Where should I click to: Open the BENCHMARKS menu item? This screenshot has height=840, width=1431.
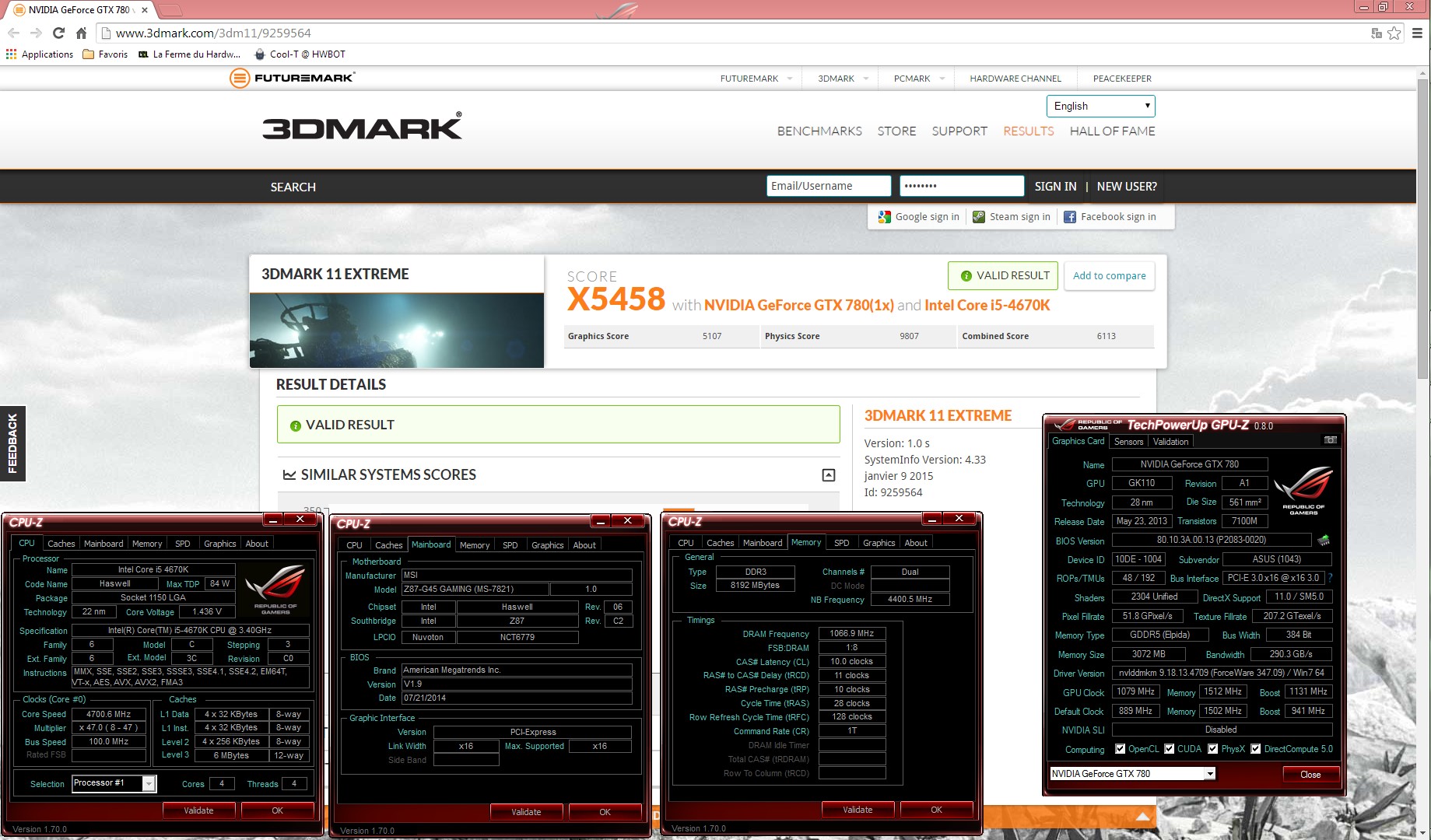coord(819,131)
